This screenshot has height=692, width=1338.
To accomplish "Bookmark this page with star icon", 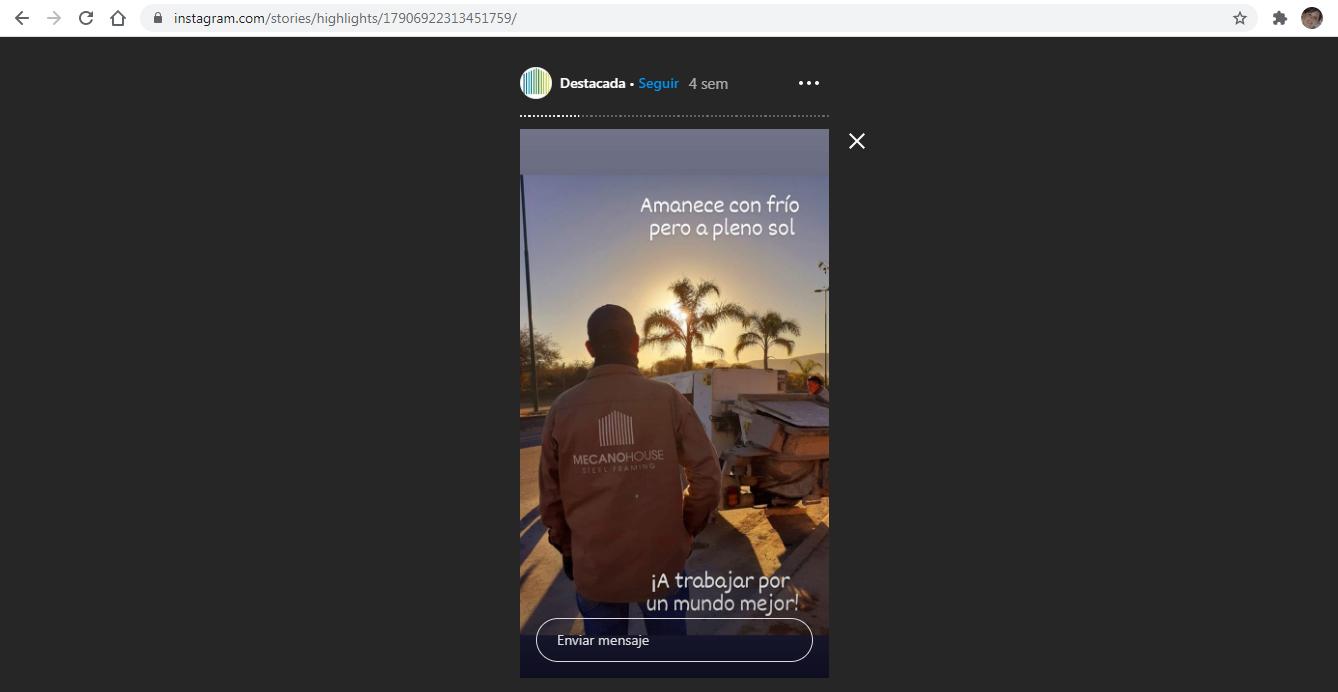I will [1240, 18].
